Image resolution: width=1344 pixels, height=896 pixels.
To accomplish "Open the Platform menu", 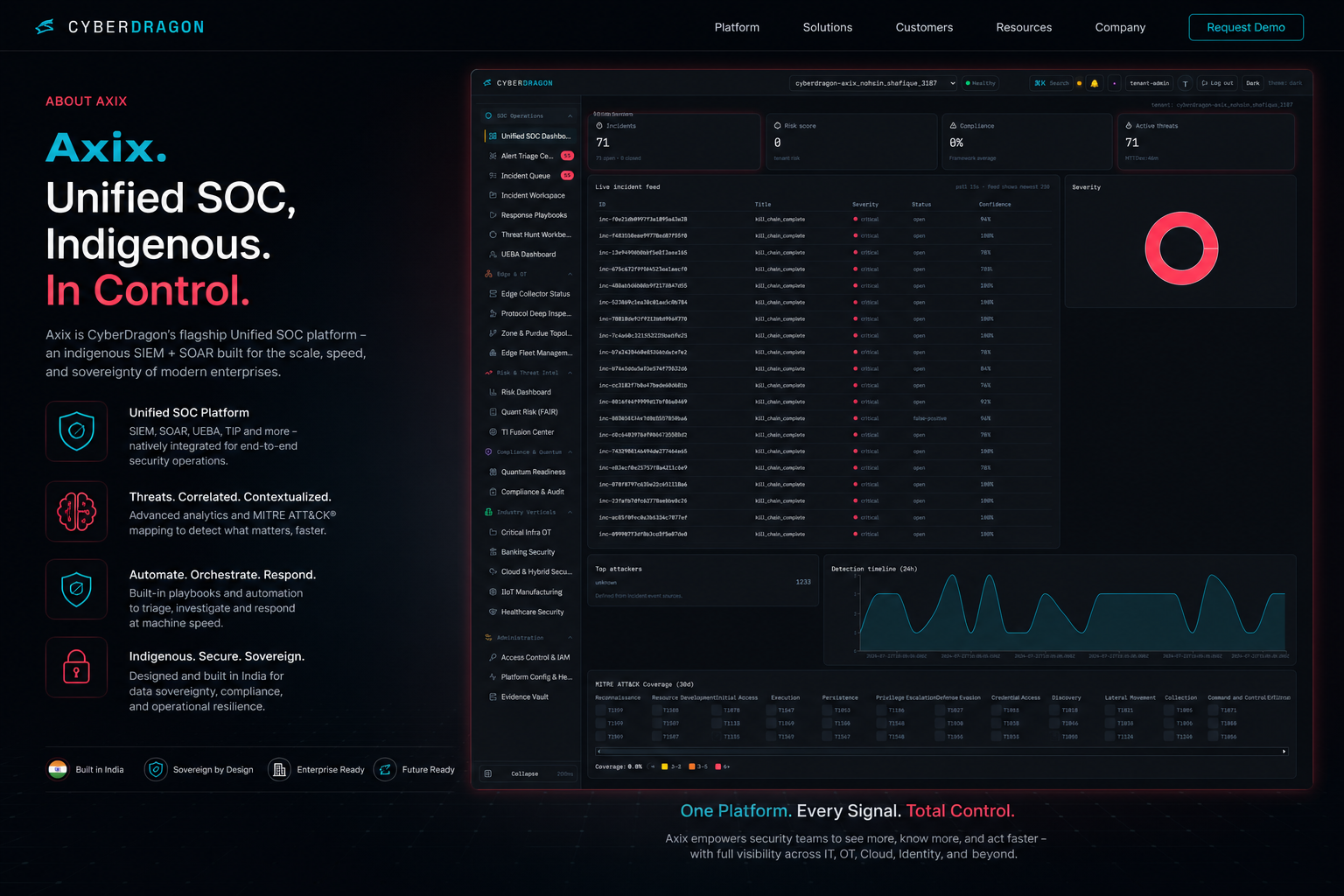I will pyautogui.click(x=737, y=27).
